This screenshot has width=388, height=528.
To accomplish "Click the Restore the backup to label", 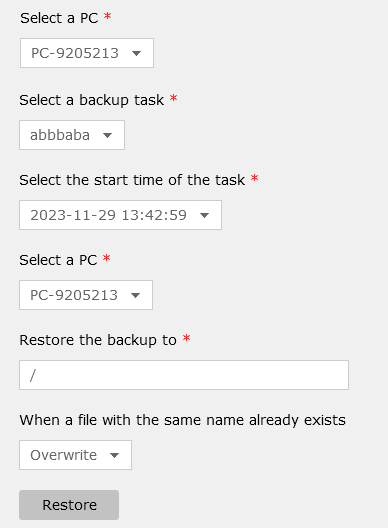I will (x=98, y=340).
